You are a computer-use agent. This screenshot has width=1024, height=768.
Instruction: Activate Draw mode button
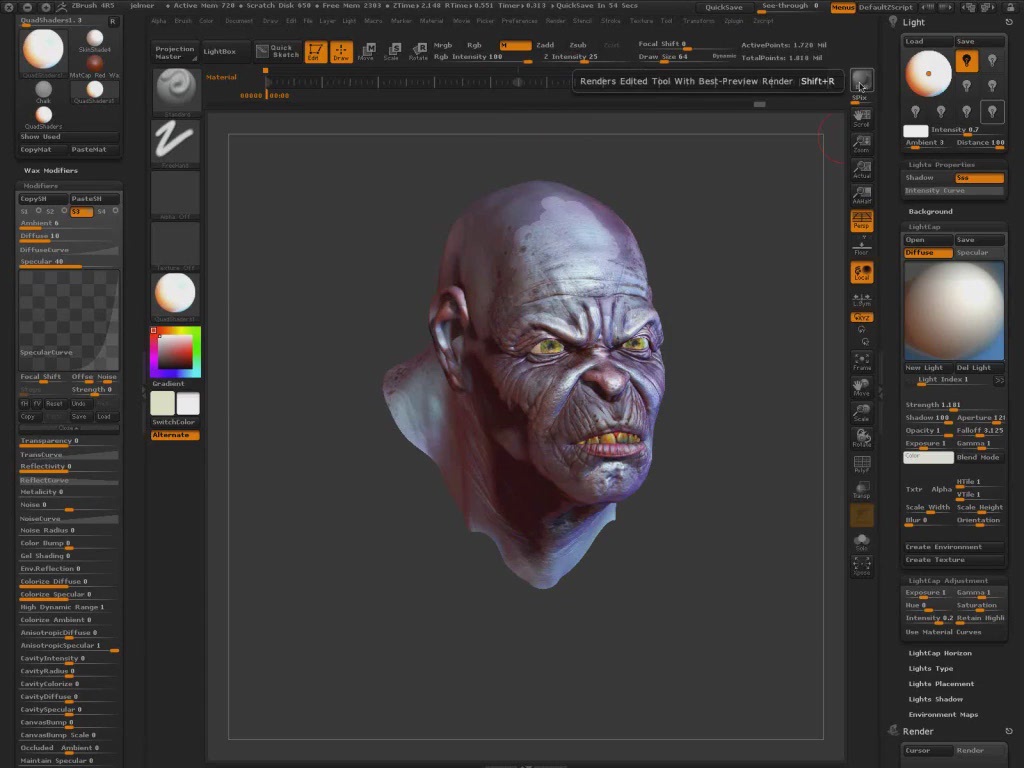[x=341, y=52]
